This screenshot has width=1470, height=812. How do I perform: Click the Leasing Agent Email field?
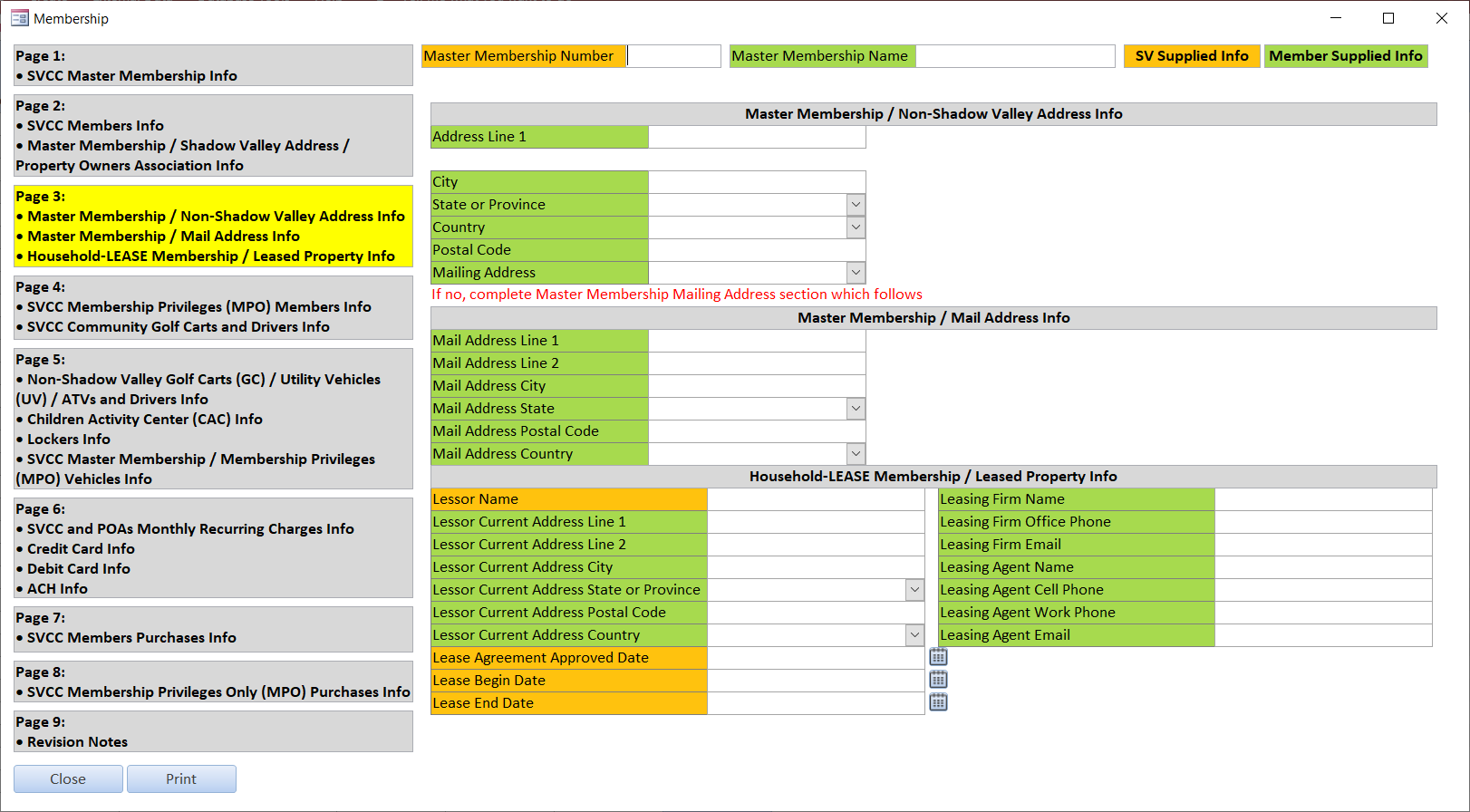tap(1323, 635)
